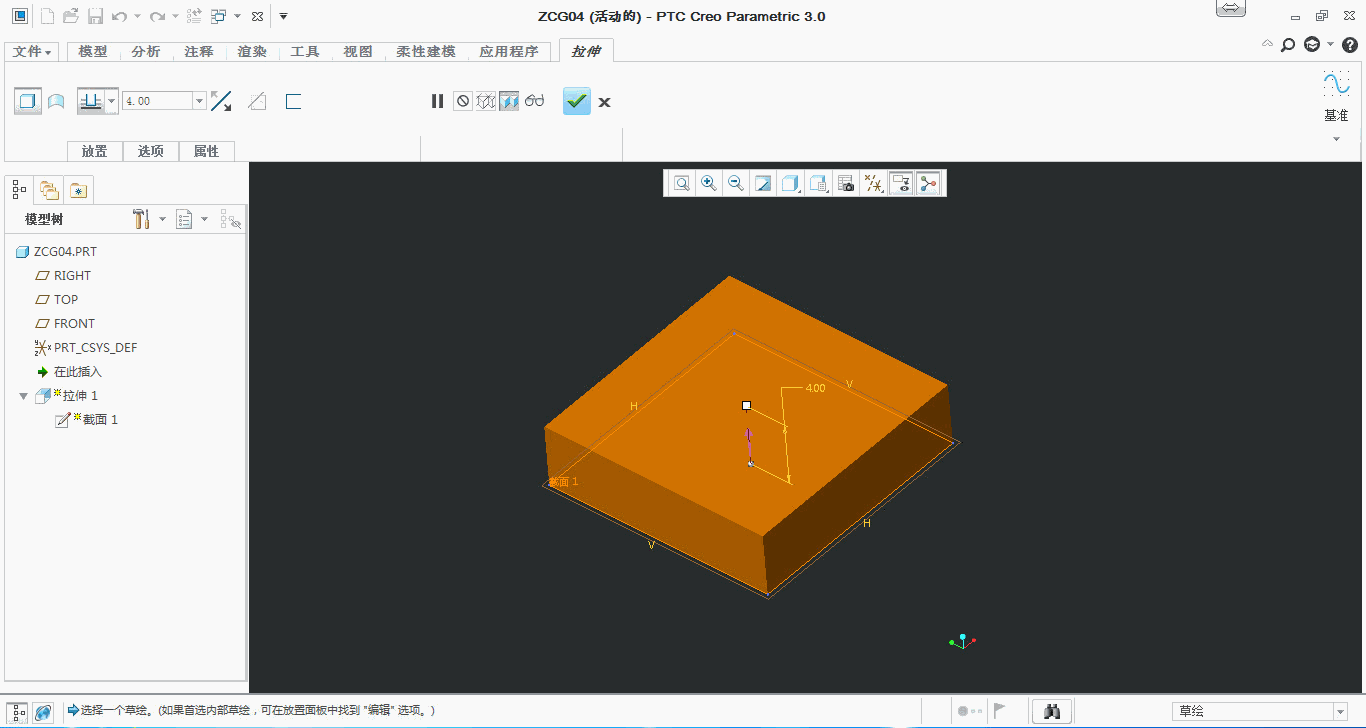Open the 属性 properties panel
This screenshot has width=1366, height=728.
coord(207,151)
